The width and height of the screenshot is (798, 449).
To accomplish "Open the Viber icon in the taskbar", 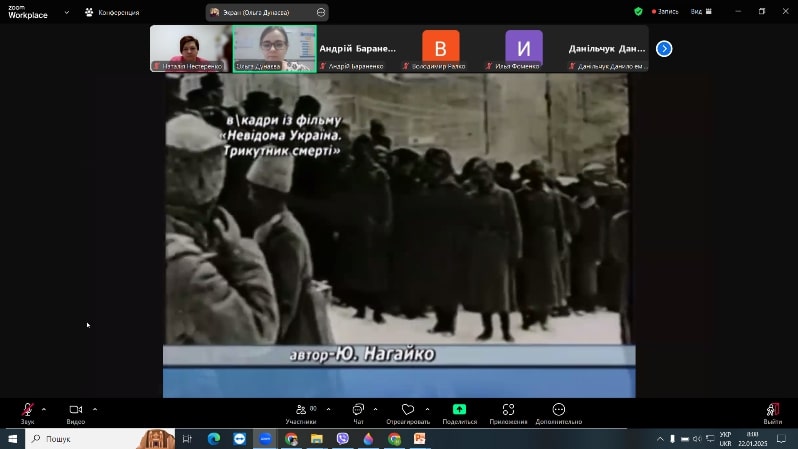I will pyautogui.click(x=343, y=439).
